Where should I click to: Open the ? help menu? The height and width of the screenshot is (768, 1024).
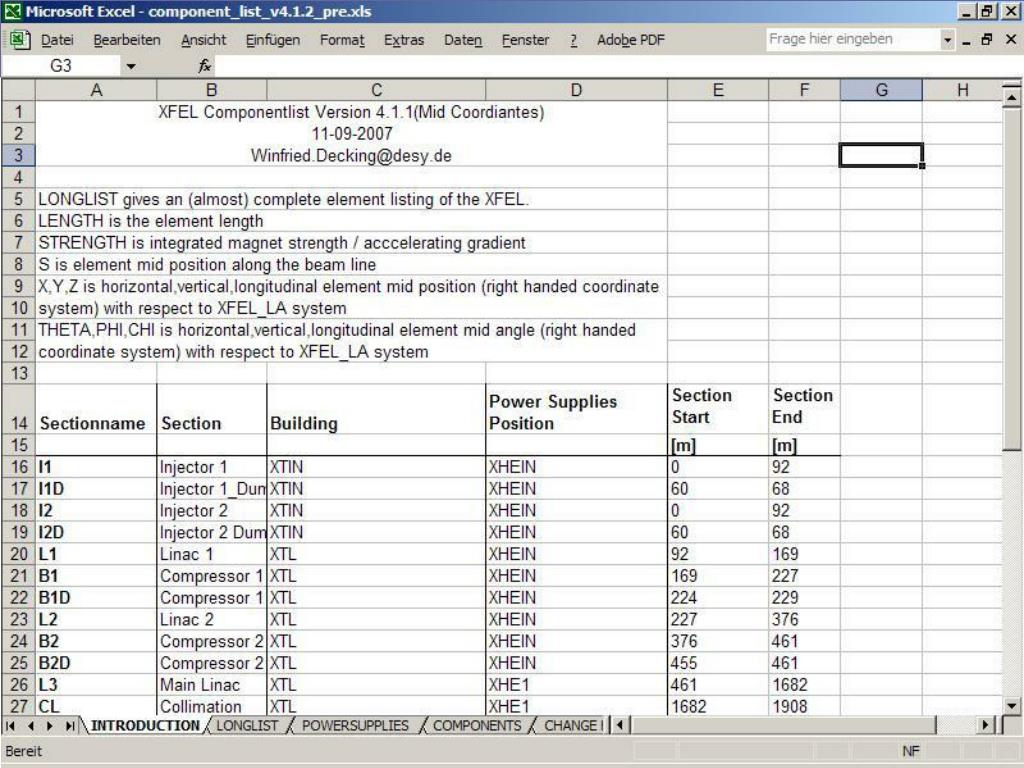pyautogui.click(x=573, y=40)
